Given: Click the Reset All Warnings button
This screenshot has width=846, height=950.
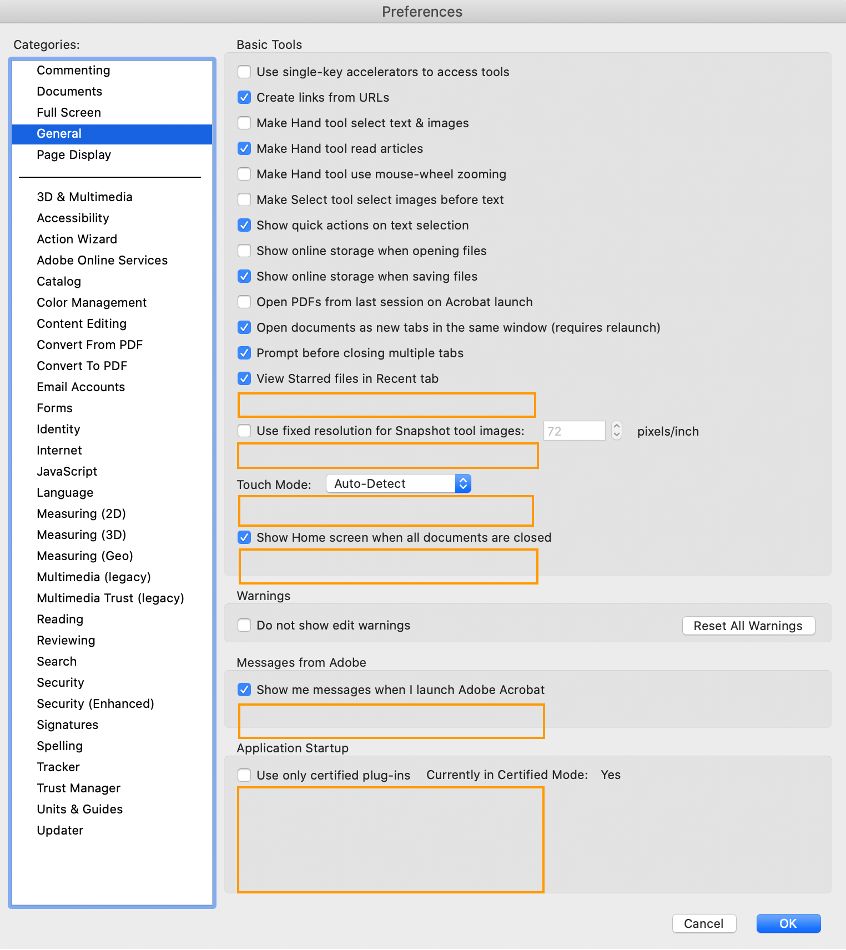Looking at the screenshot, I should (748, 625).
